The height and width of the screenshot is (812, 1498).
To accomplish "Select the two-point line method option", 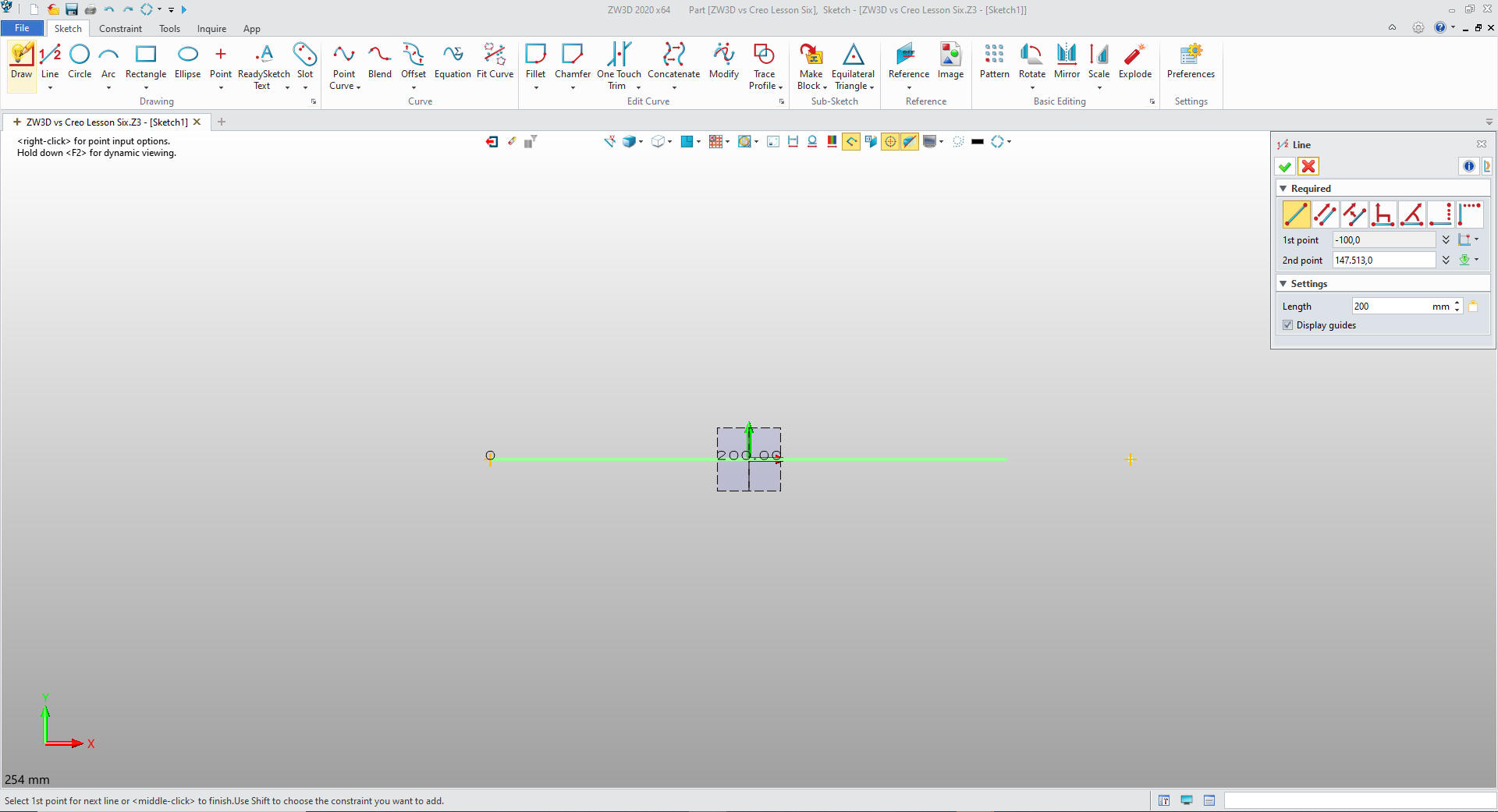I will [1296, 214].
